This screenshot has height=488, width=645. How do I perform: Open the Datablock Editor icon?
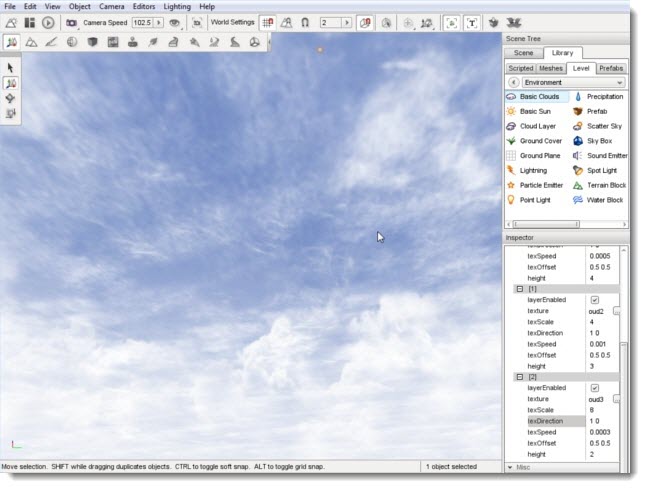[x=113, y=42]
